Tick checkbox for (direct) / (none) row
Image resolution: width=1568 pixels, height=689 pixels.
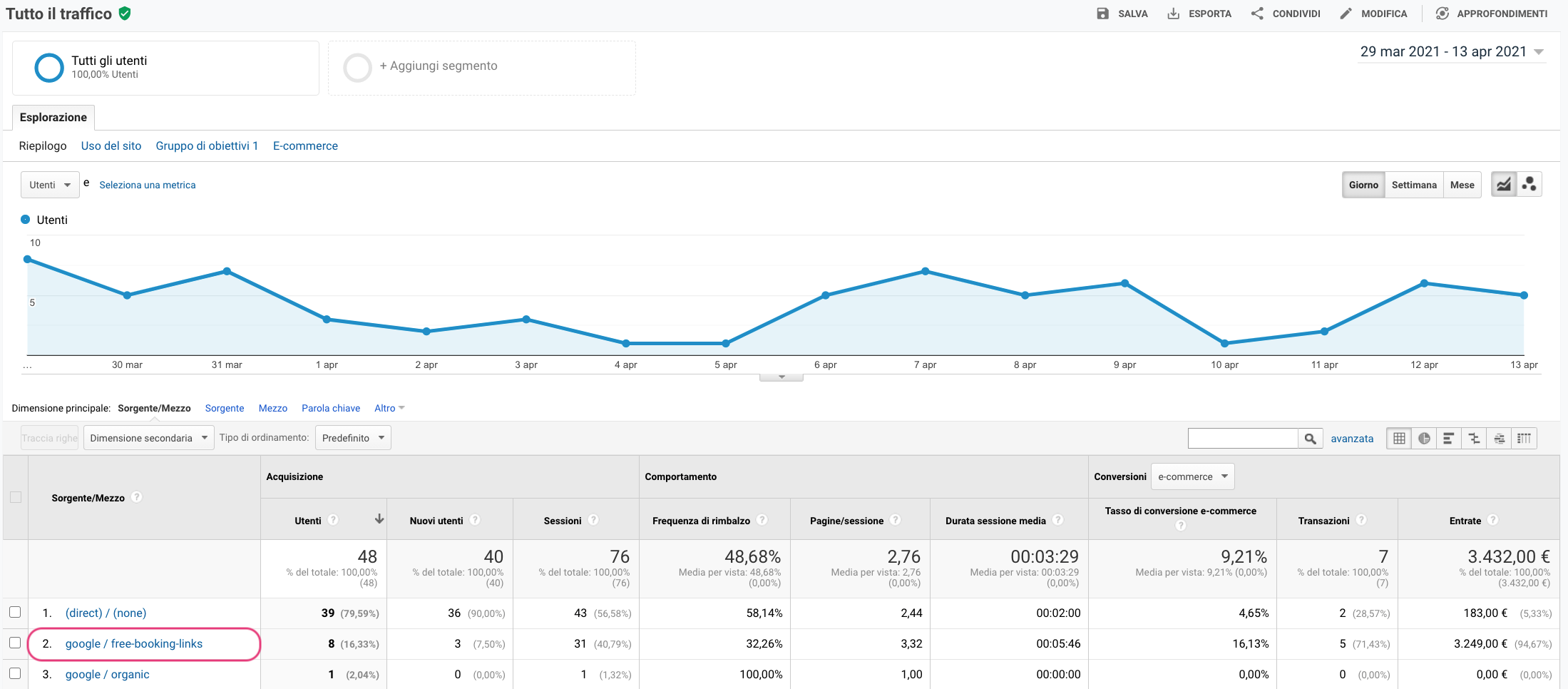point(15,612)
